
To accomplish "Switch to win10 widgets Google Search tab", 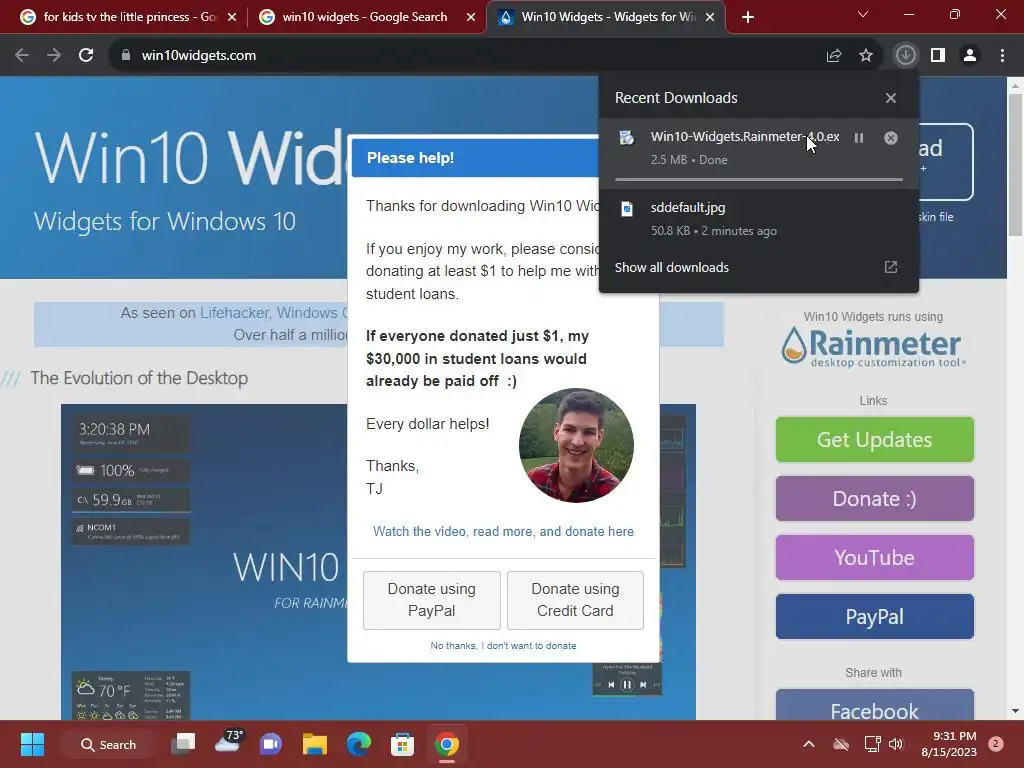I will click(x=366, y=17).
